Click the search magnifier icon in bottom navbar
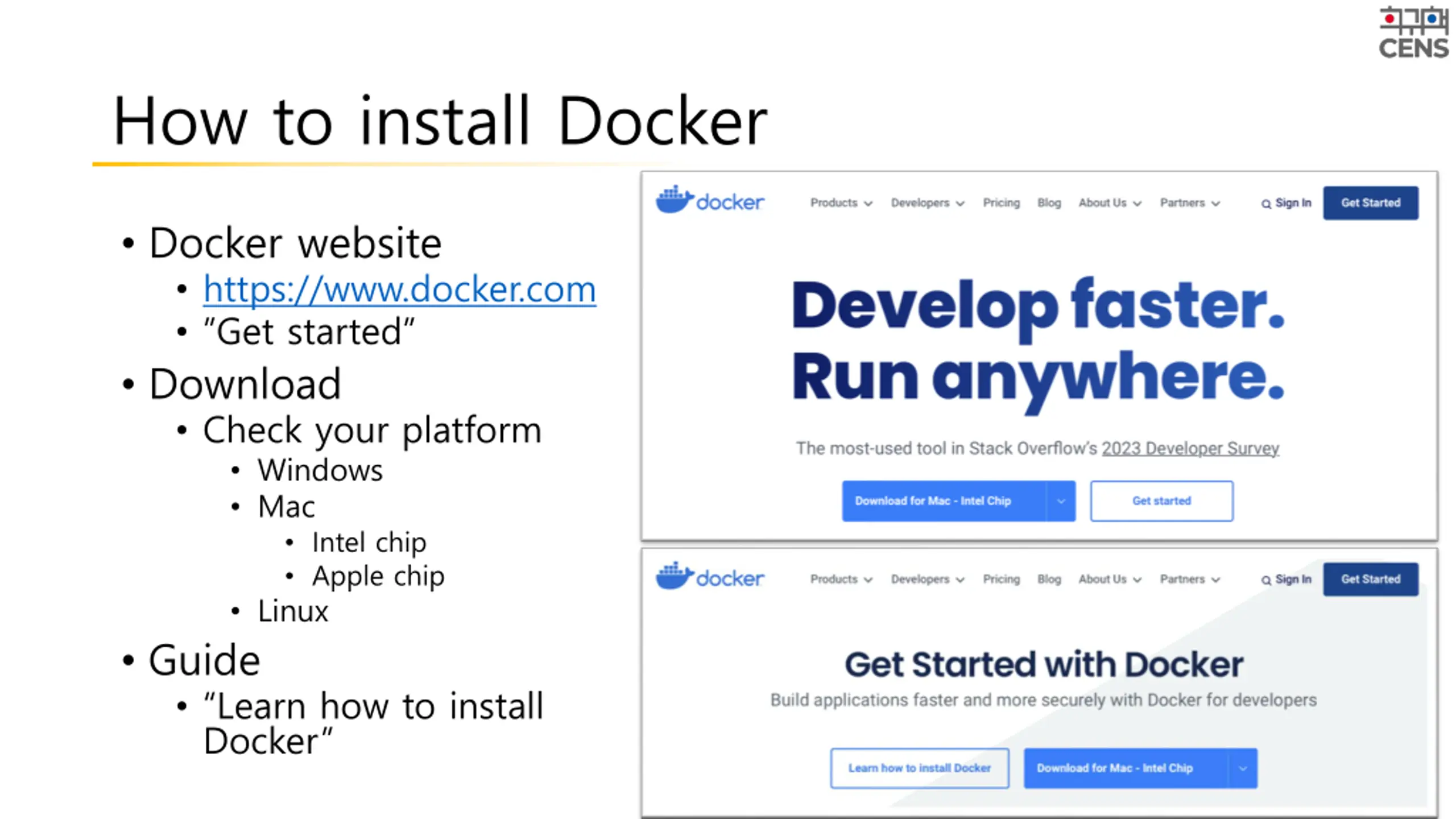1456x819 pixels. pos(1266,580)
